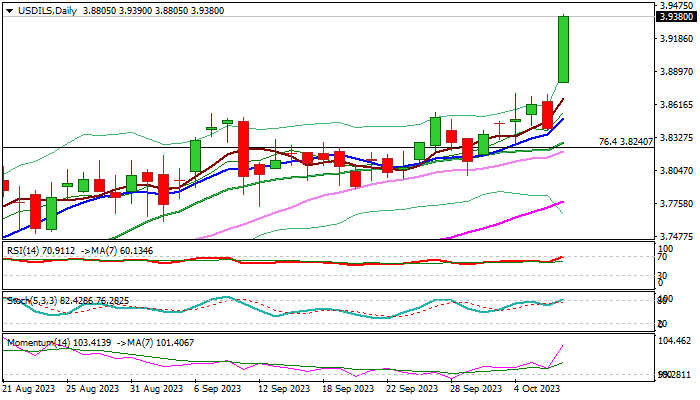700x400 pixels.
Task: Click the current price label 3.93800
Action: (677, 17)
